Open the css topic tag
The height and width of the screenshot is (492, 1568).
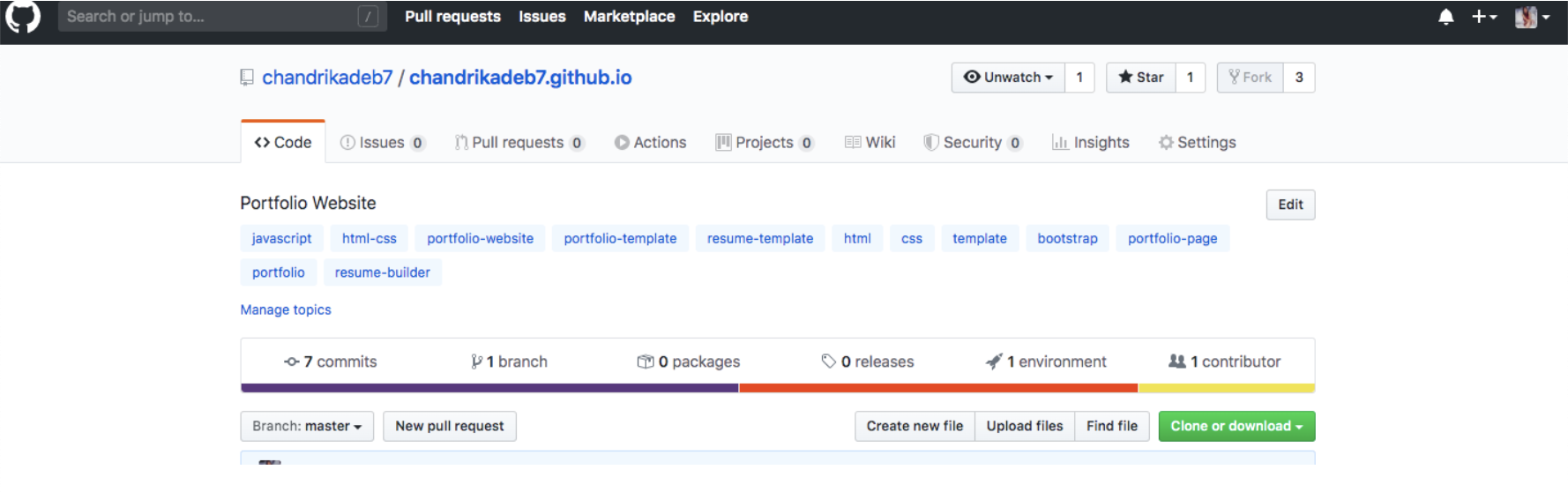click(912, 238)
